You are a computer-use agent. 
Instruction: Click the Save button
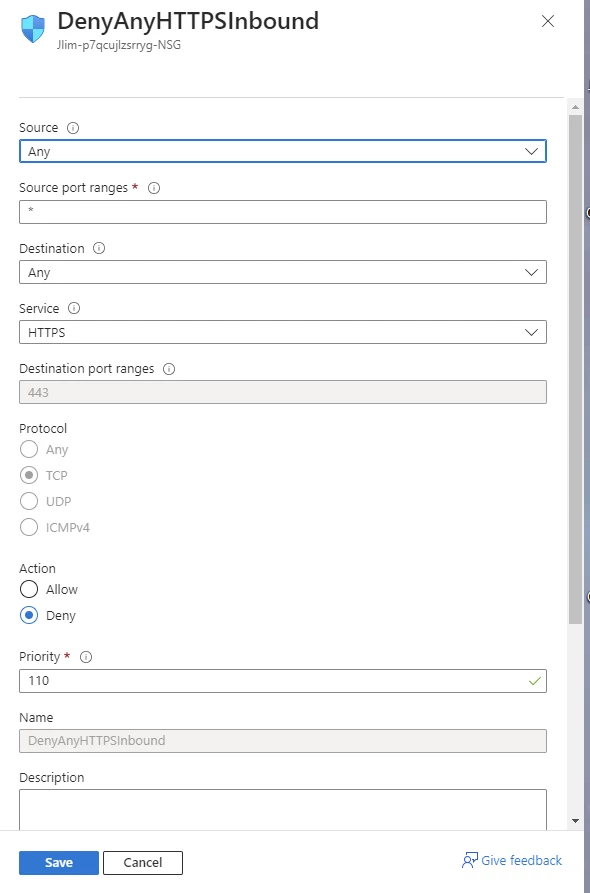click(x=59, y=863)
